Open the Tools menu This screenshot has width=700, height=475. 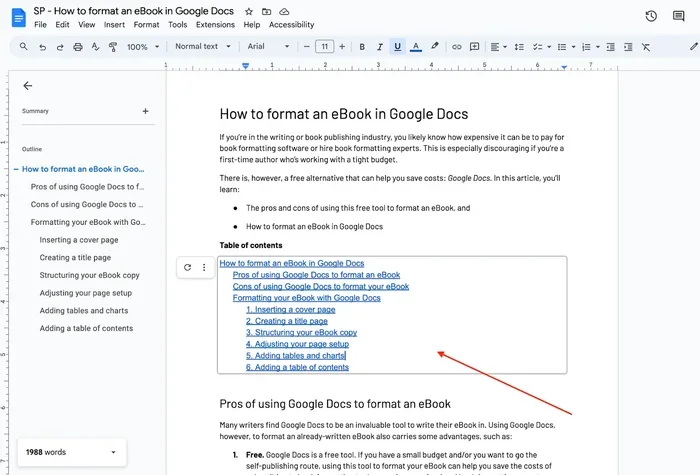click(x=178, y=25)
